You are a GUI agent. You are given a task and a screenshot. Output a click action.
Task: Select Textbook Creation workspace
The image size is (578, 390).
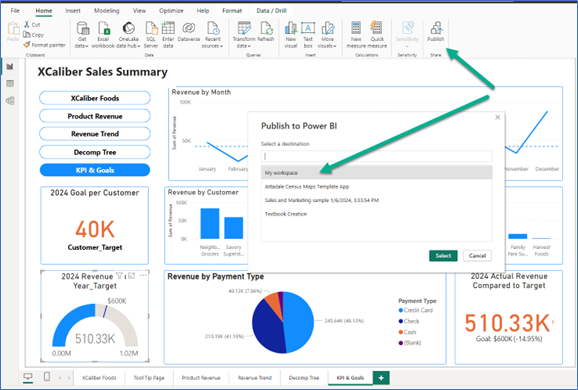coord(377,214)
